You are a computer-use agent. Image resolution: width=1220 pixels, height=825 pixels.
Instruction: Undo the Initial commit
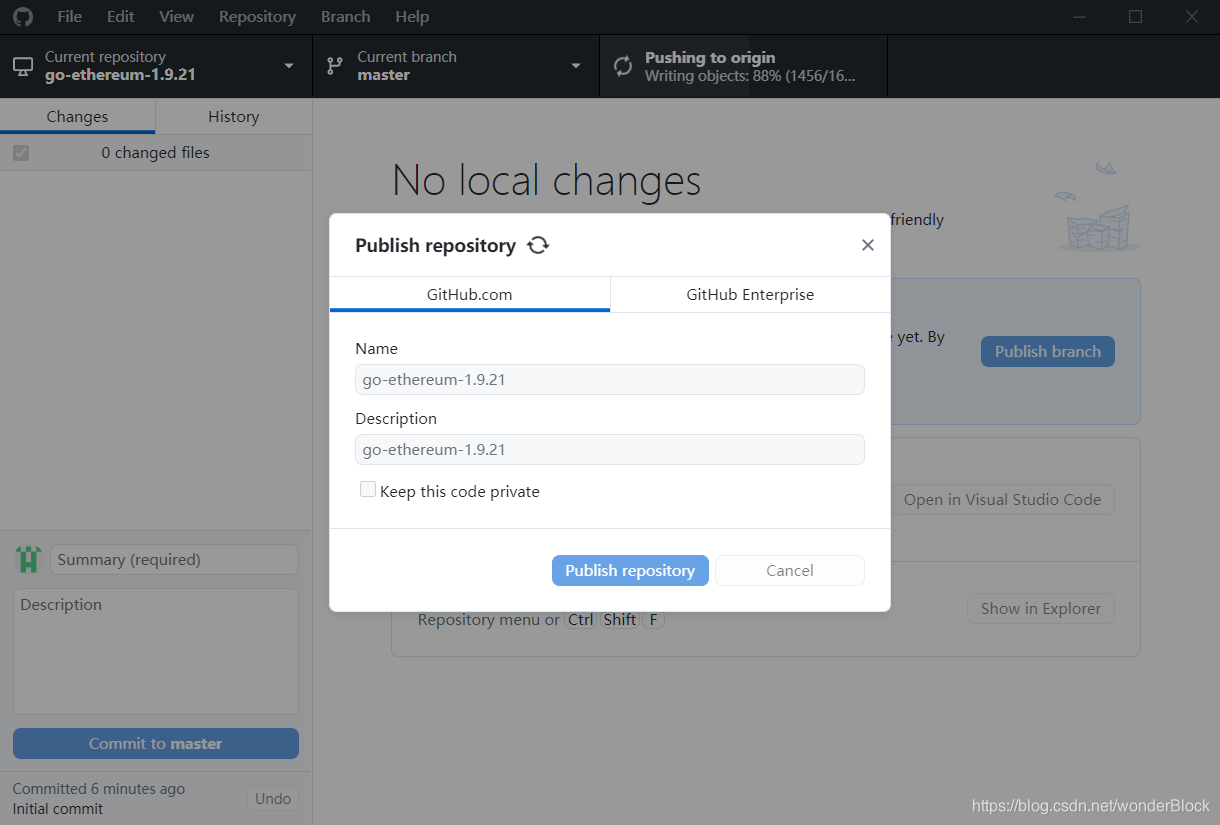tap(273, 798)
